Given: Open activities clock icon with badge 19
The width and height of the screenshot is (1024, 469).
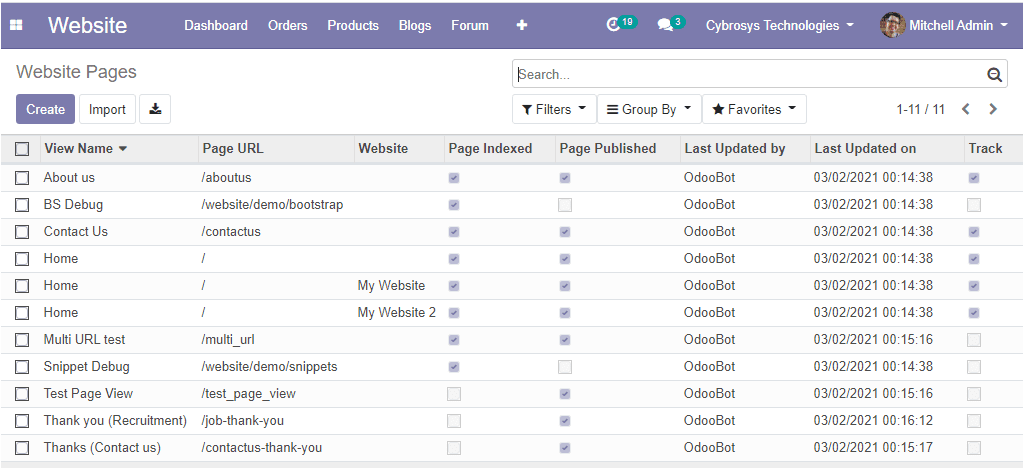Looking at the screenshot, I should 615,25.
